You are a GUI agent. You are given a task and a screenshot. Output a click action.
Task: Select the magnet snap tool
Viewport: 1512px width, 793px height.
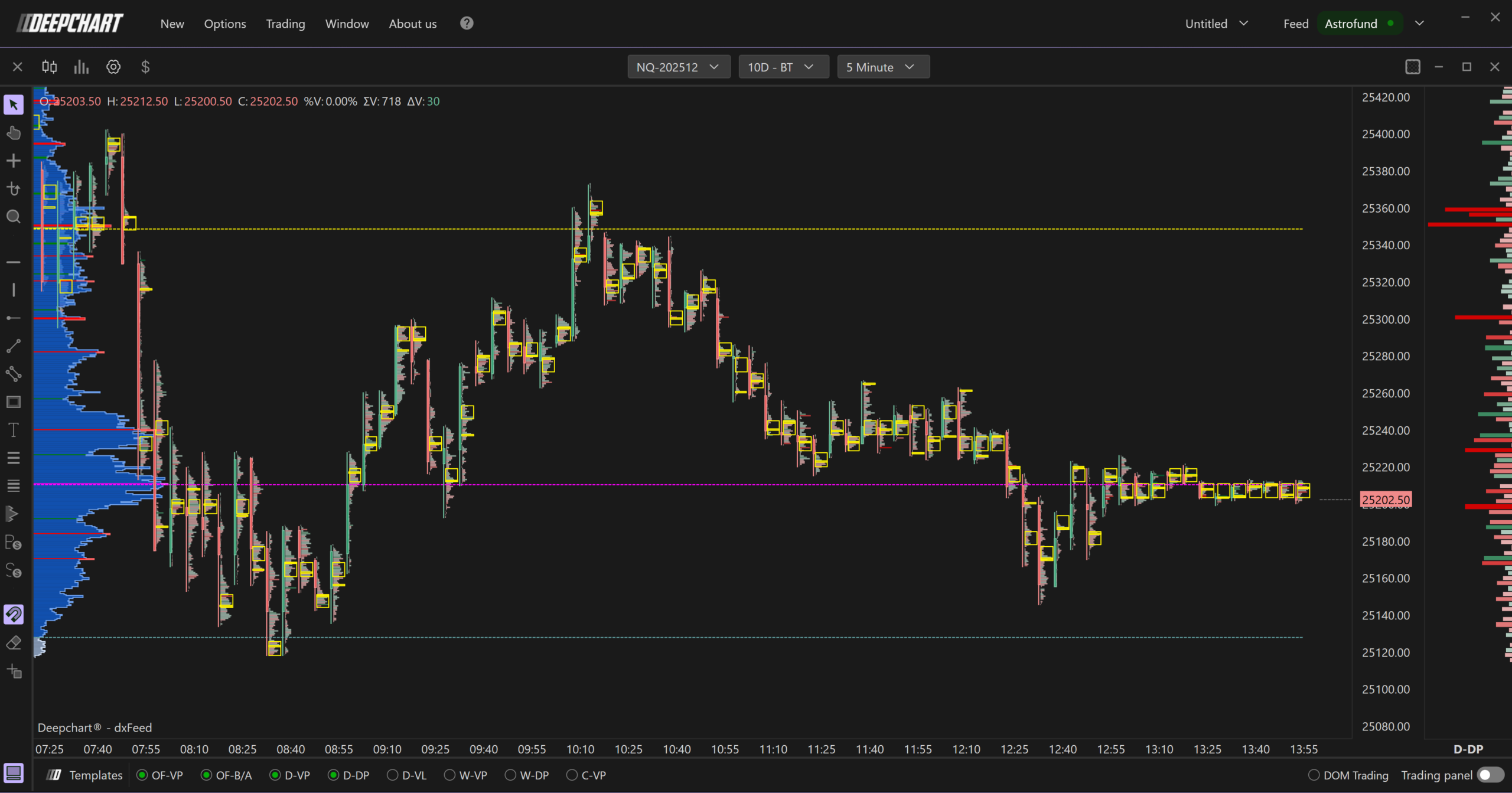pos(14,614)
